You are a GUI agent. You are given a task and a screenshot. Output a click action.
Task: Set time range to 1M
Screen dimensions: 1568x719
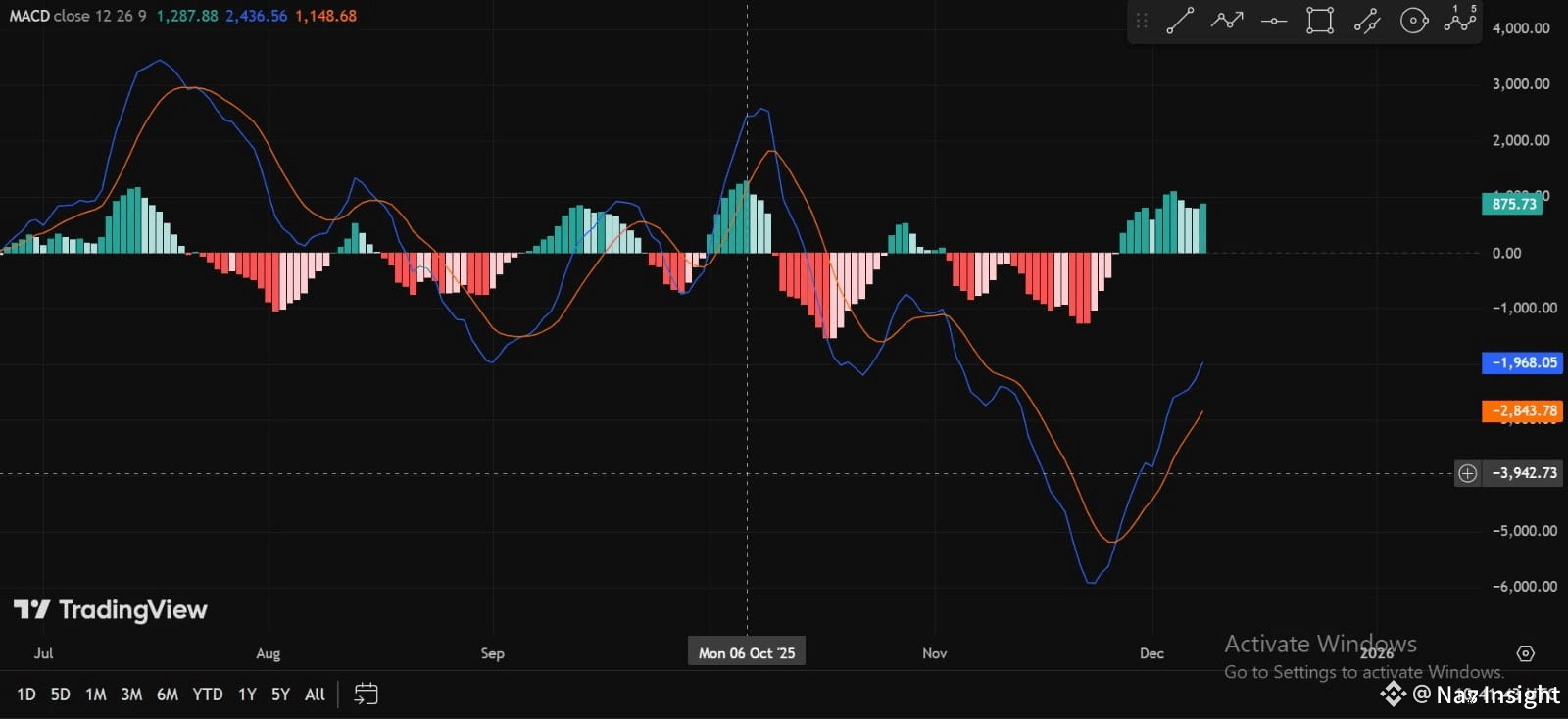pos(96,695)
